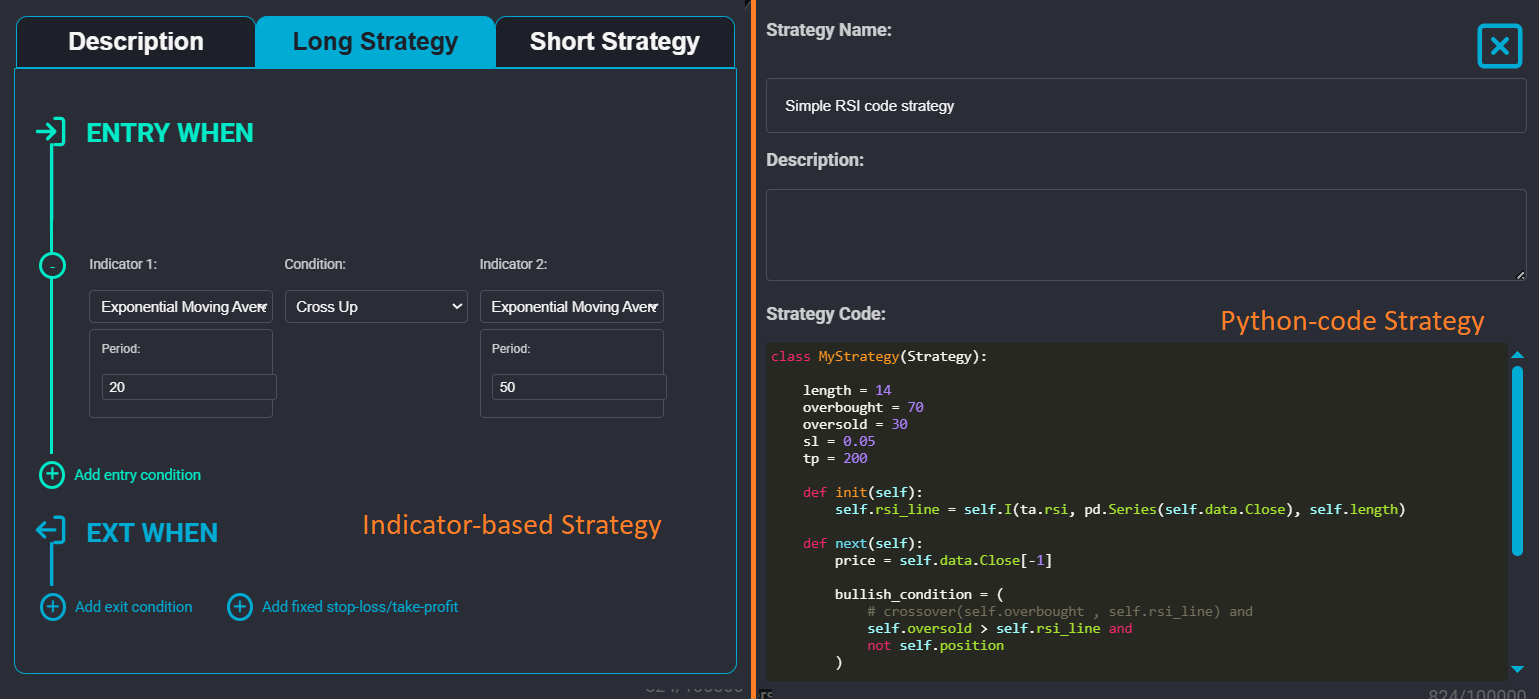Click the ENTRY WHEN arrow icon

coord(51,132)
